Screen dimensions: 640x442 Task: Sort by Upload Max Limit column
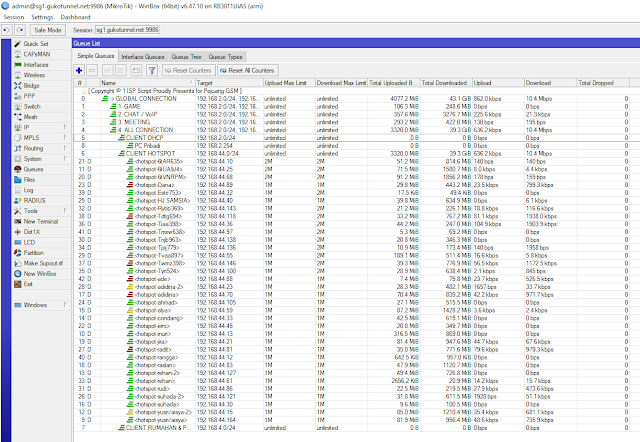point(289,83)
